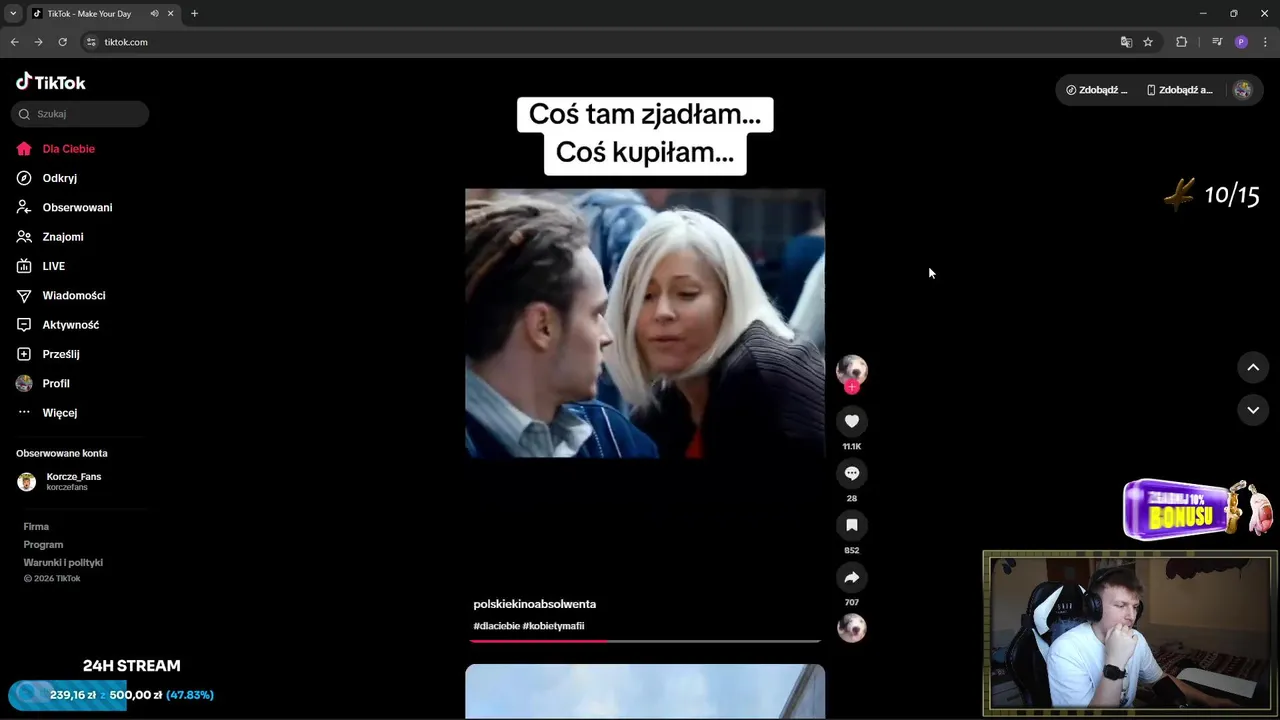Go forward in the browser
The width and height of the screenshot is (1280, 720).
(x=38, y=42)
